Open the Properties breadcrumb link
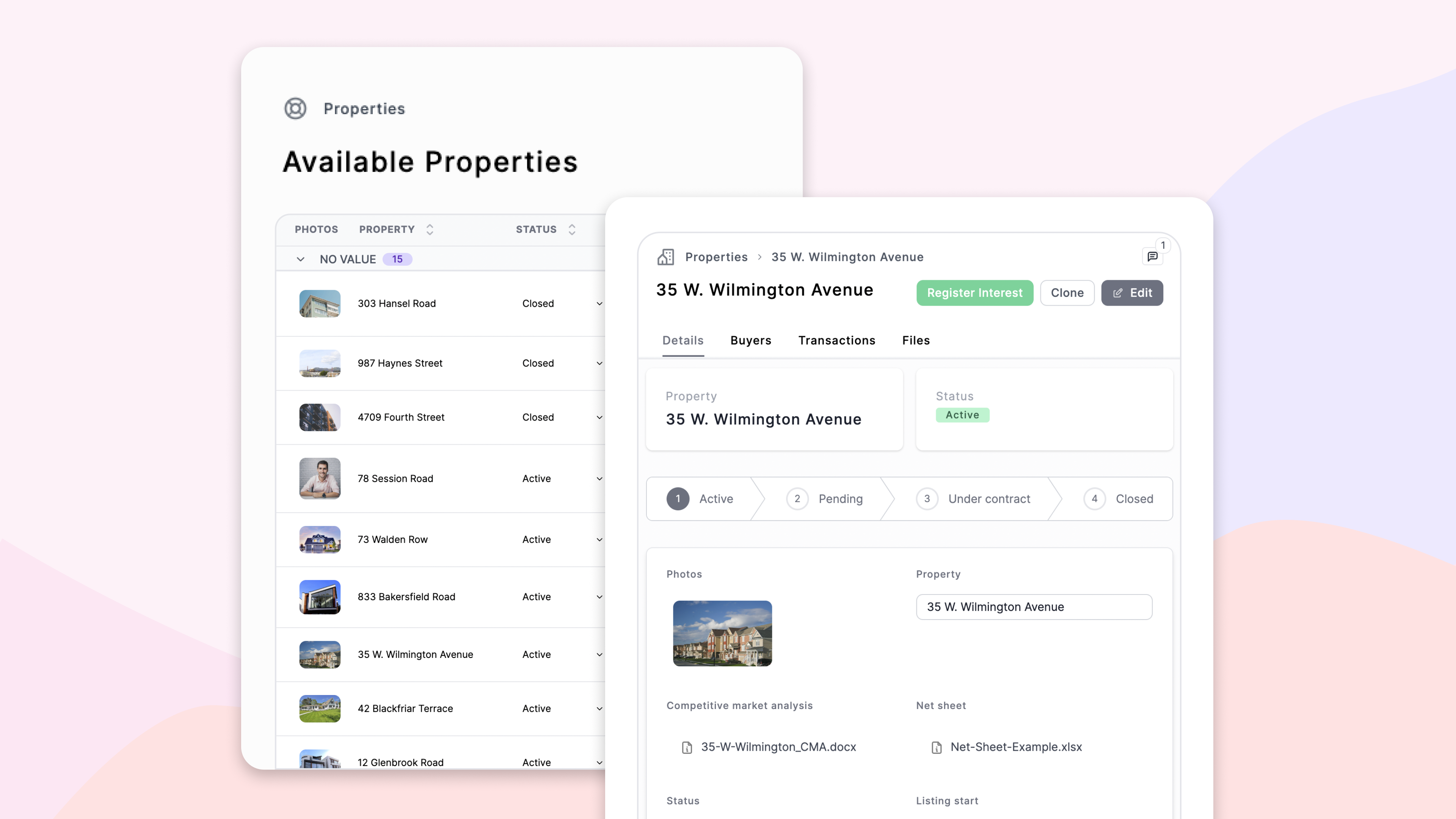 click(x=717, y=257)
